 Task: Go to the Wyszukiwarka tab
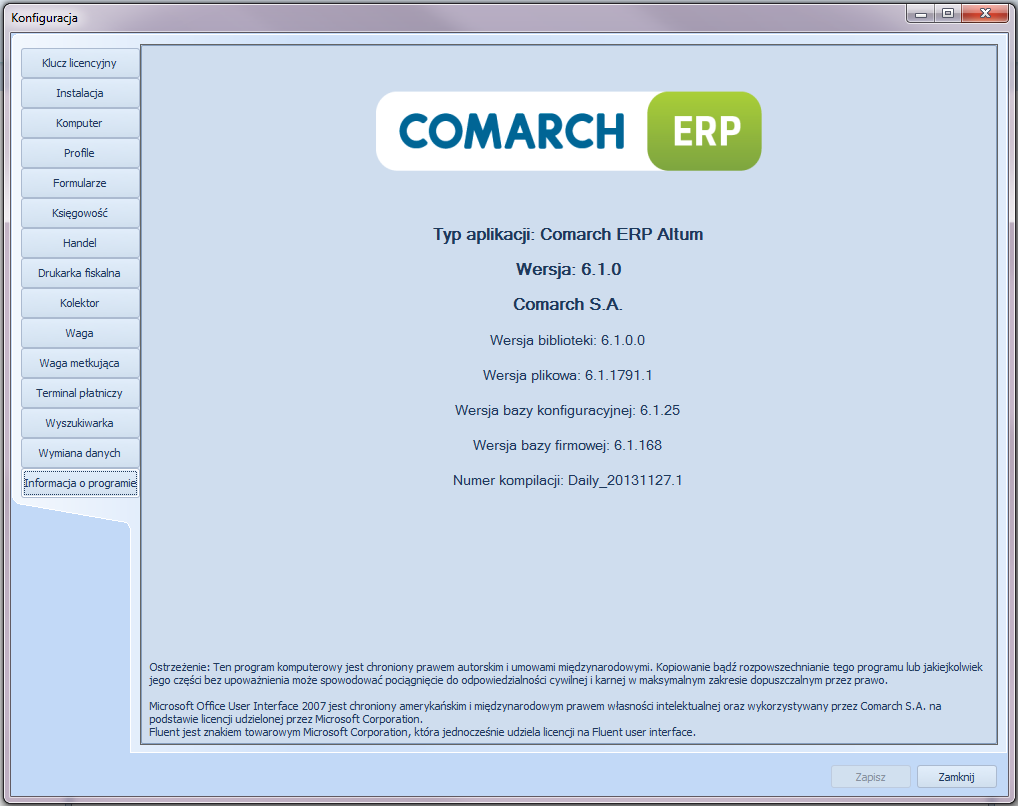point(80,423)
